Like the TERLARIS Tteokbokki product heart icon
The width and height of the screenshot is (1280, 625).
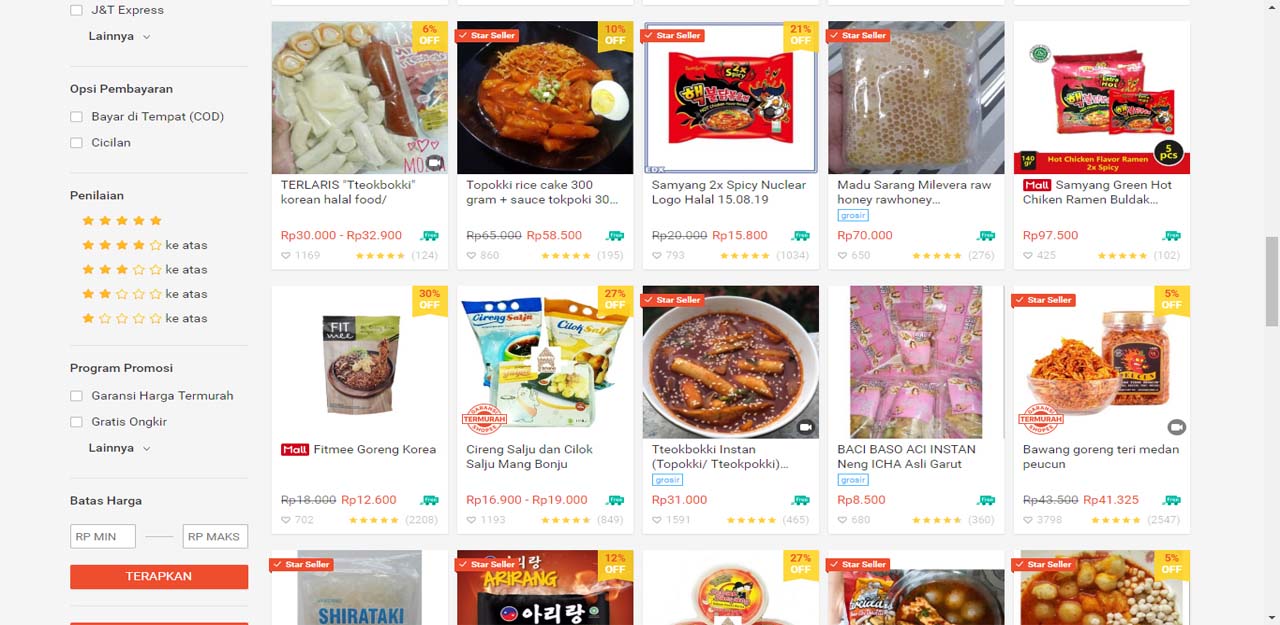(x=286, y=256)
